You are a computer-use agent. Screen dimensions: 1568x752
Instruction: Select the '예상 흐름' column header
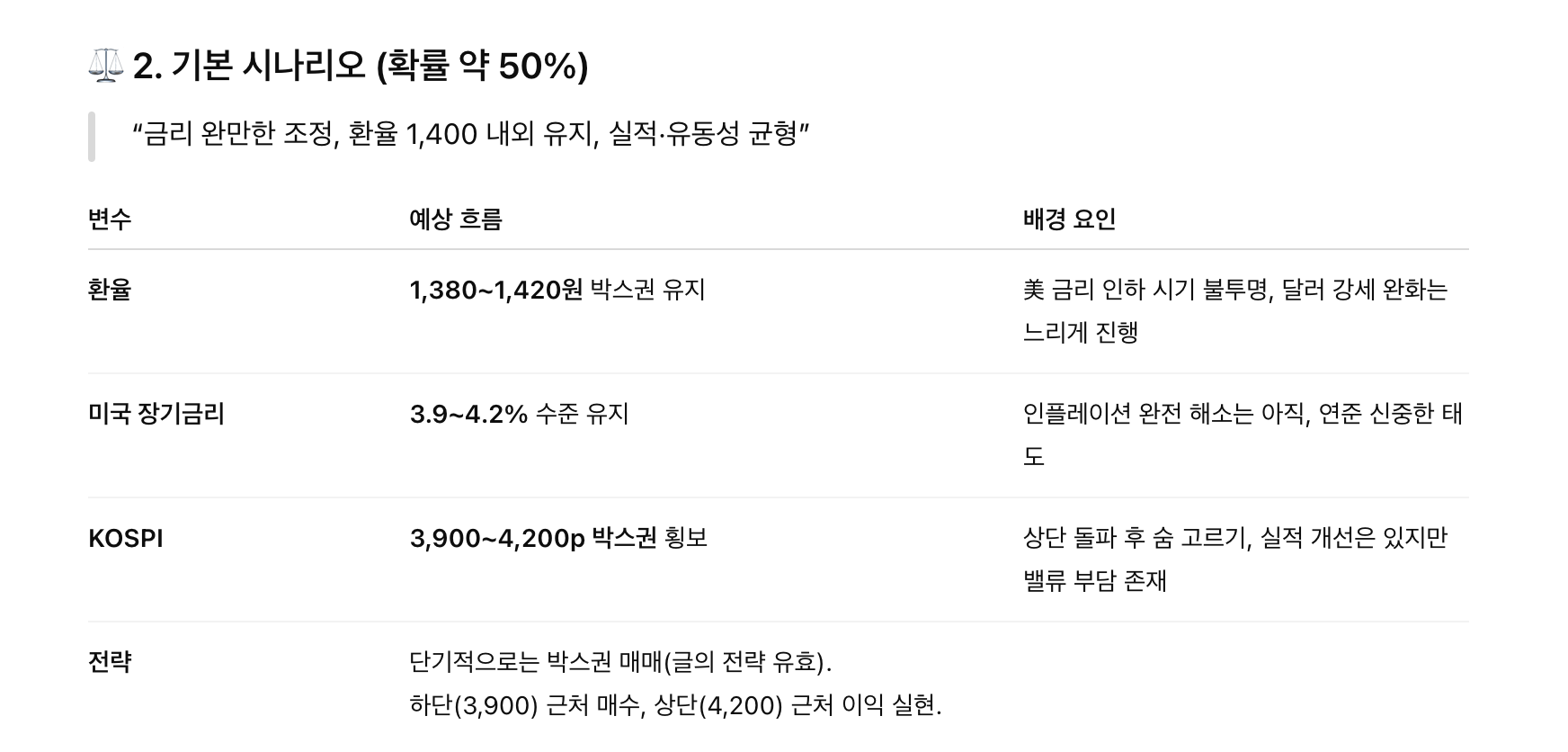click(x=455, y=219)
